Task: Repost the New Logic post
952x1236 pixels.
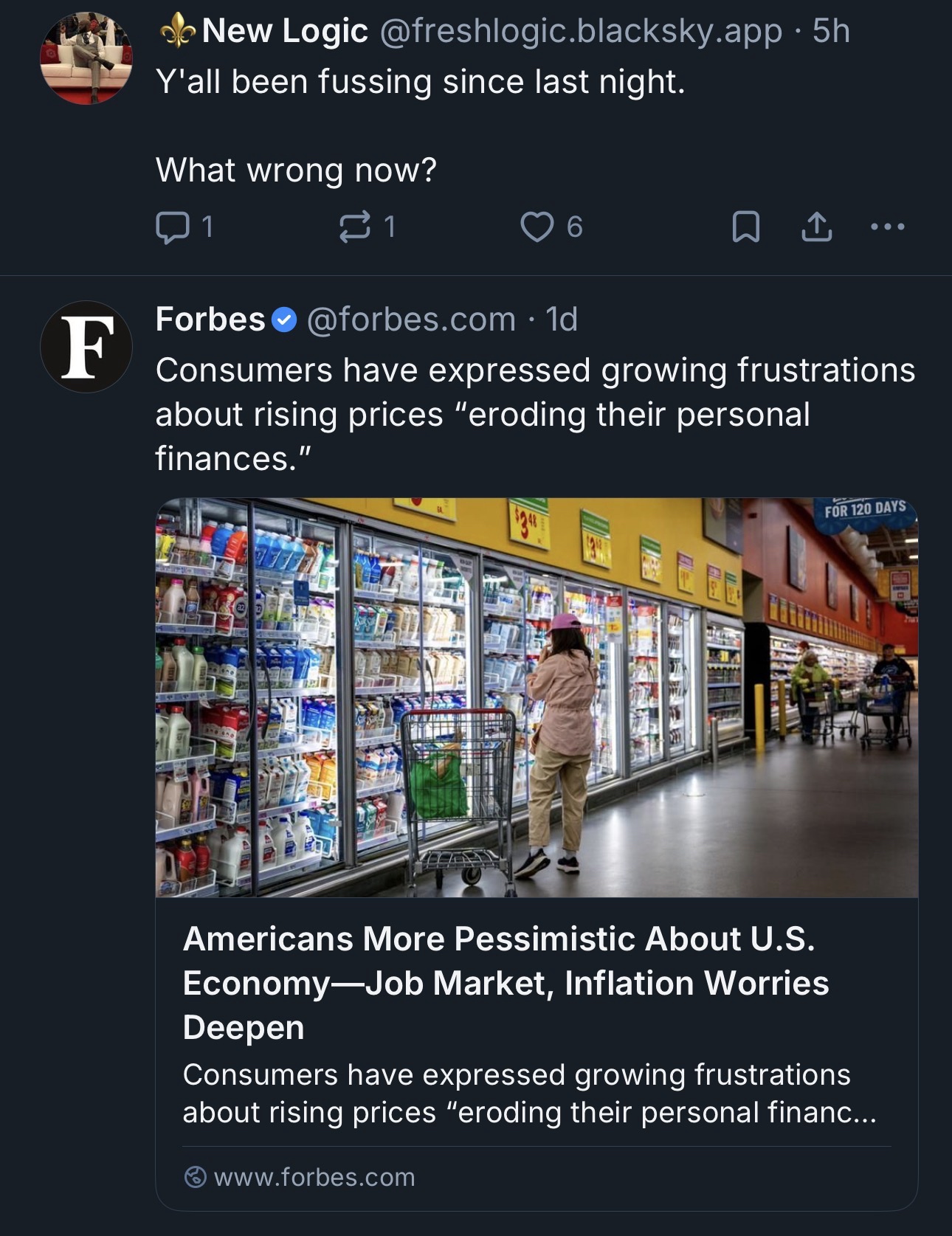Action: coord(355,227)
